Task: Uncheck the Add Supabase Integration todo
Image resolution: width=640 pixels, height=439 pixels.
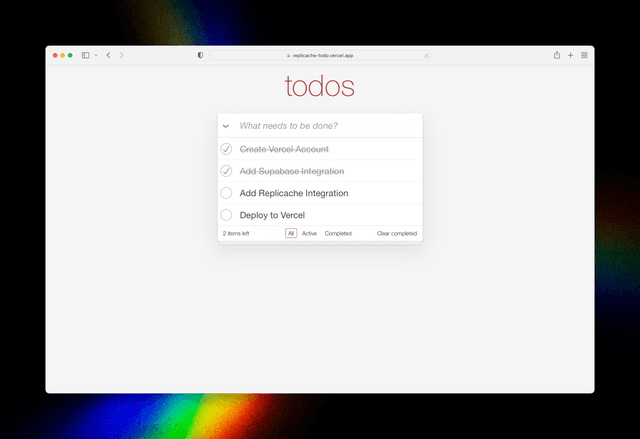Action: [226, 171]
